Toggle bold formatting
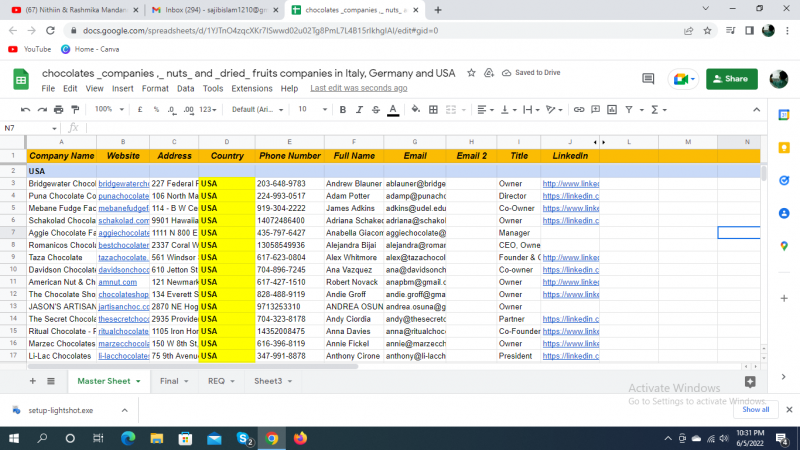 click(343, 110)
